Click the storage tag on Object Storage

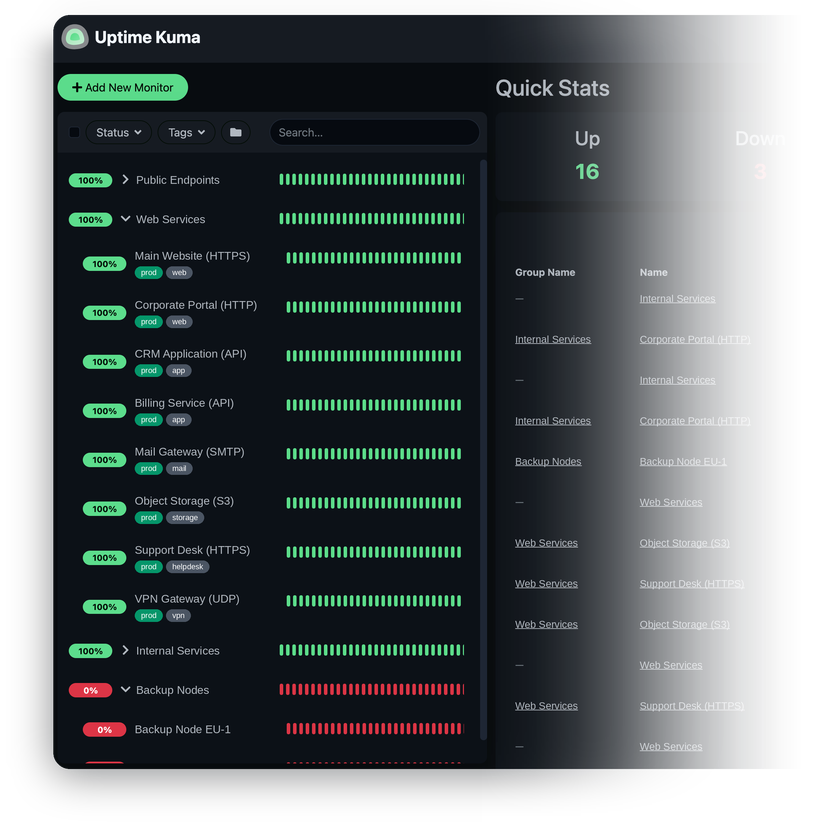(x=185, y=518)
